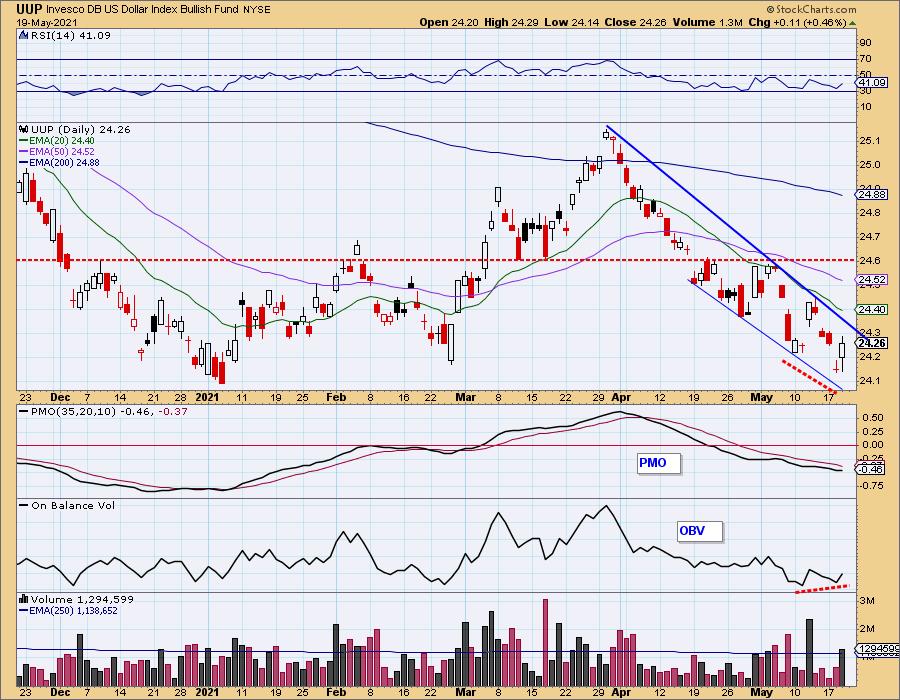Click the May label on the bottom x-axis
Image resolution: width=900 pixels, height=700 pixels.
click(x=762, y=692)
